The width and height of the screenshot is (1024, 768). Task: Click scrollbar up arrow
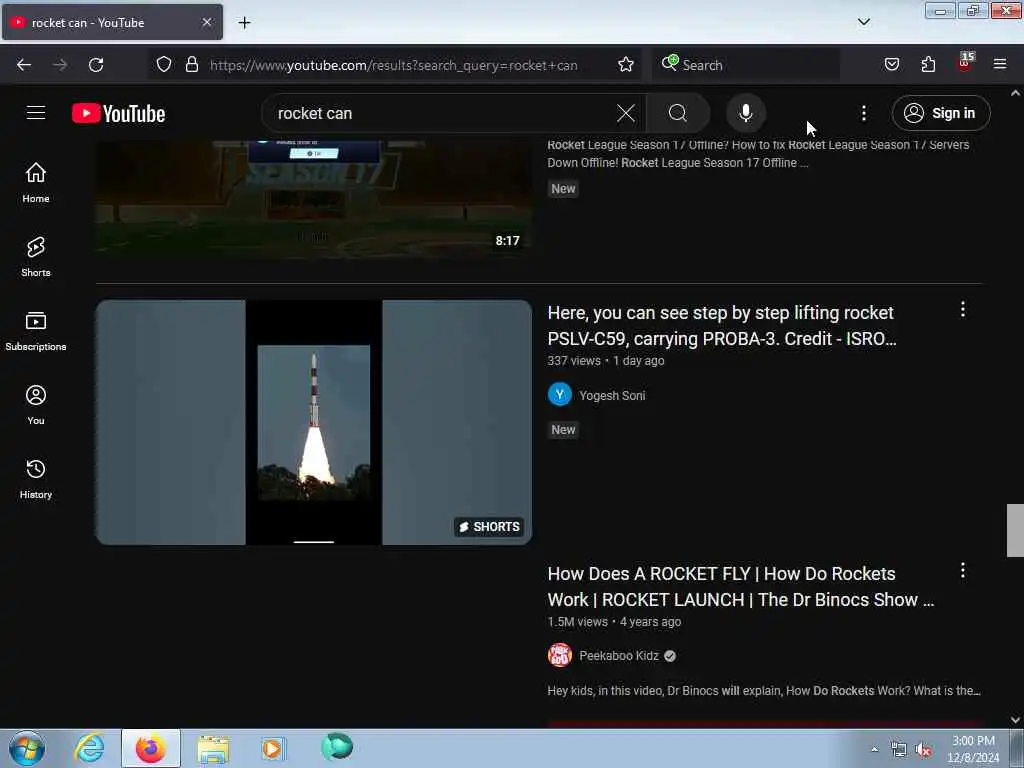pos(1015,93)
